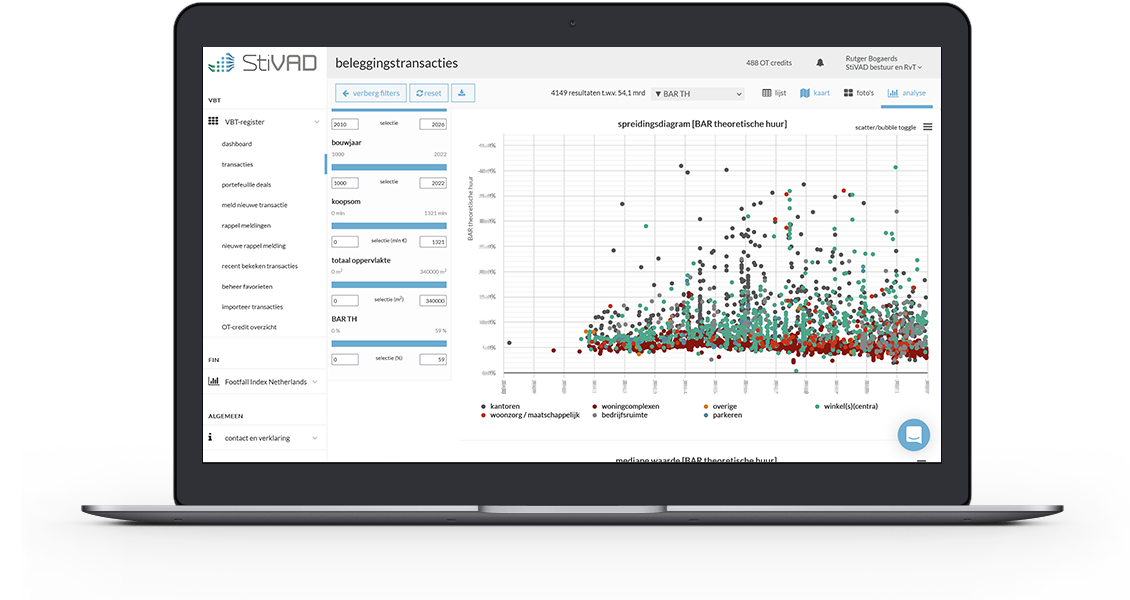Click the StiVAD logo

tap(262, 63)
